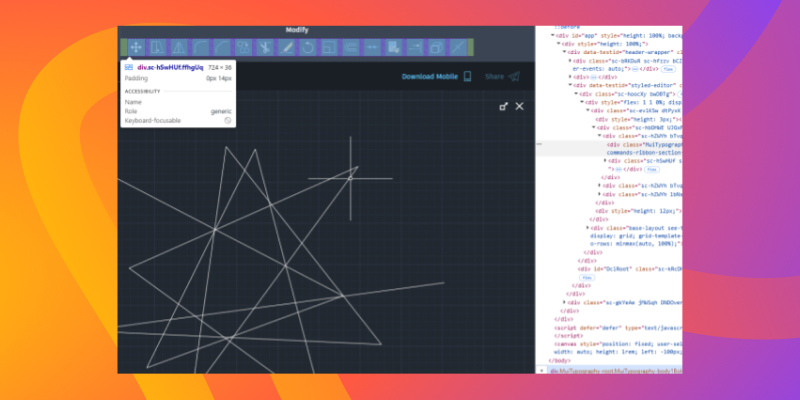Click the checklist-page icon in Modify ribbon
This screenshot has height=400, width=800.
(393, 47)
